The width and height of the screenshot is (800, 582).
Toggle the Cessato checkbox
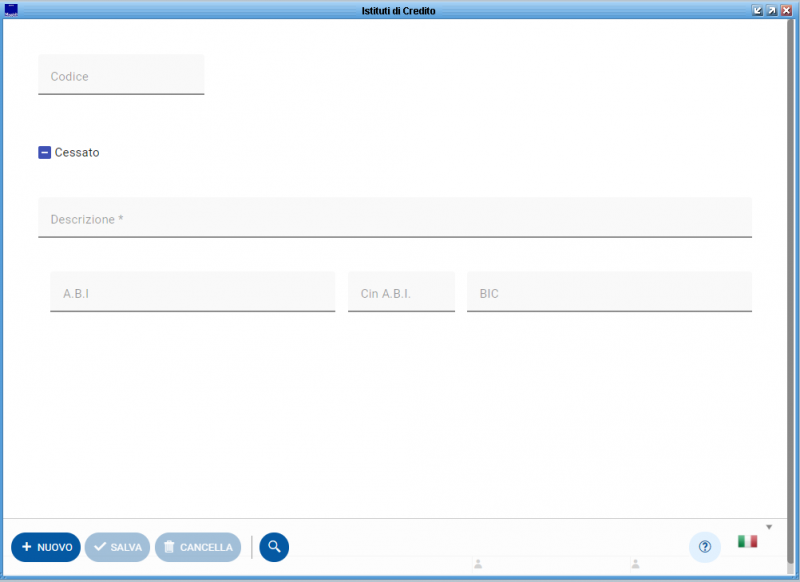44,153
